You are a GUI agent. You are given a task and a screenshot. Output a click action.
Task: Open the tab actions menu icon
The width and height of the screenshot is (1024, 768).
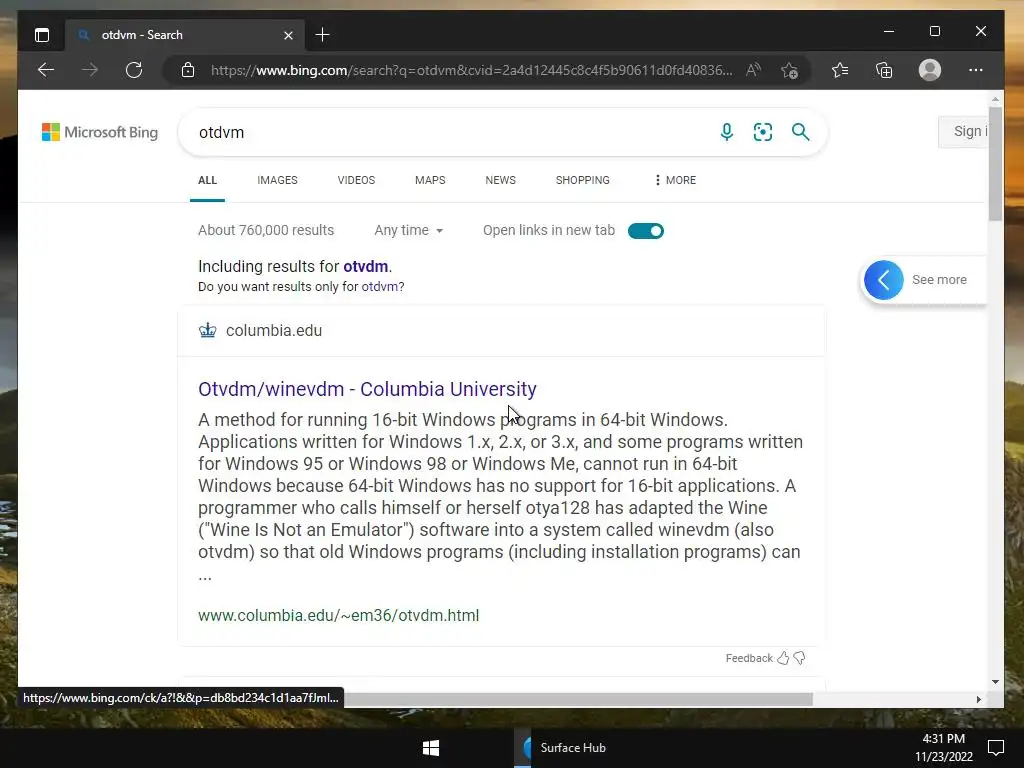42,35
